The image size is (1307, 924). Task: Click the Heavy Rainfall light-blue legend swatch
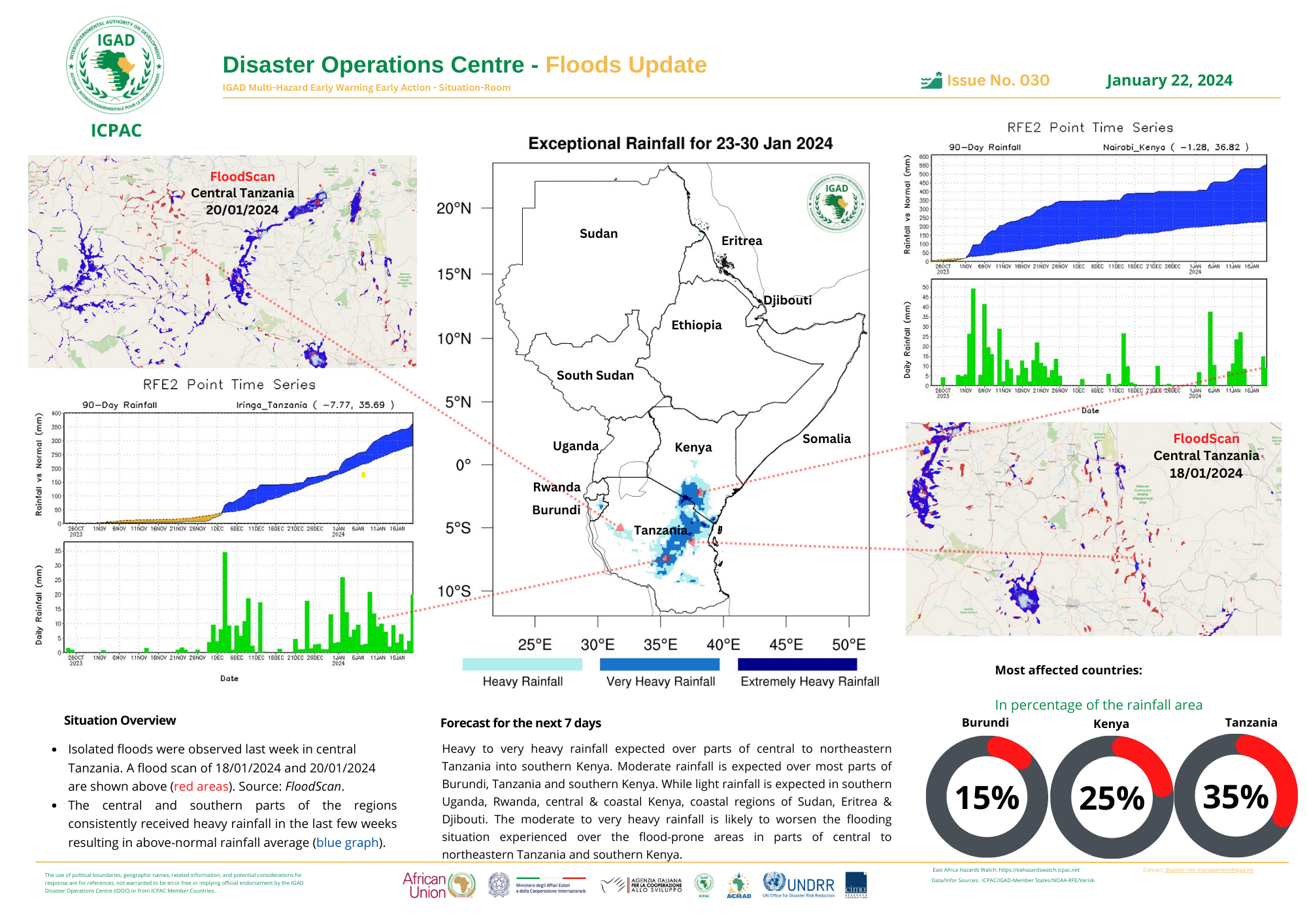[522, 664]
